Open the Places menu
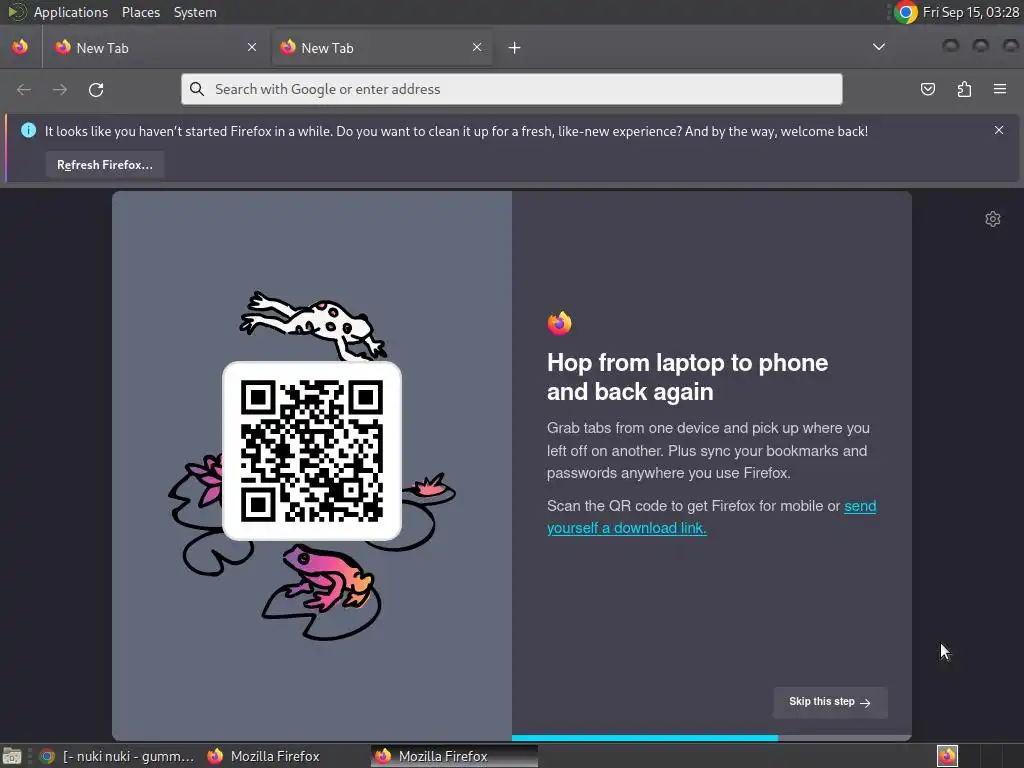This screenshot has height=768, width=1024. coord(141,12)
